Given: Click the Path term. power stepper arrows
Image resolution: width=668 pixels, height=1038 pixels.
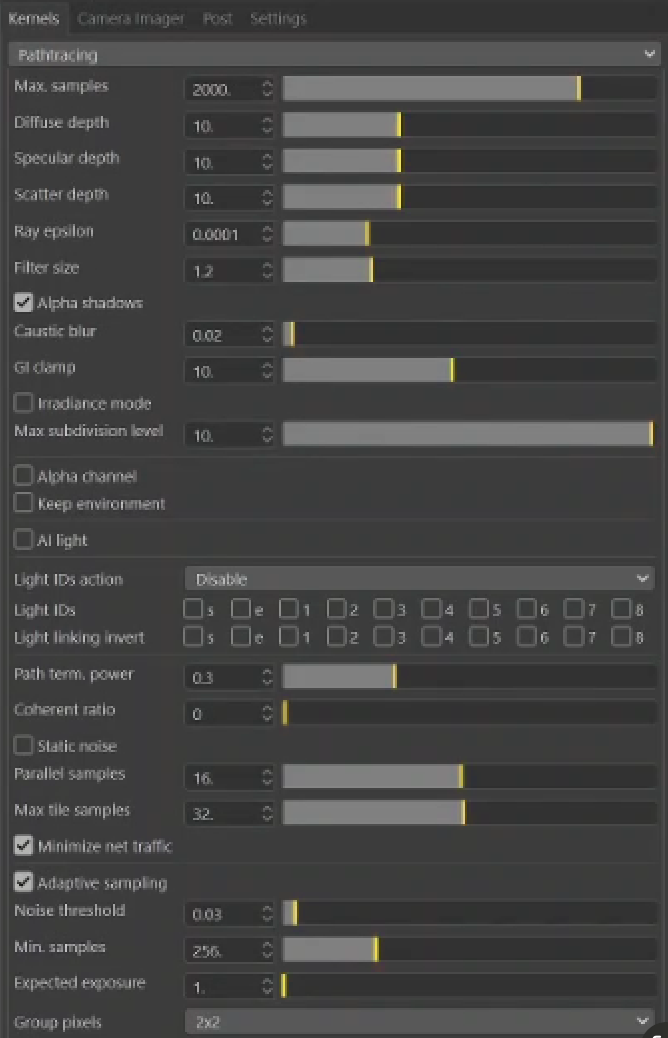Looking at the screenshot, I should 267,677.
